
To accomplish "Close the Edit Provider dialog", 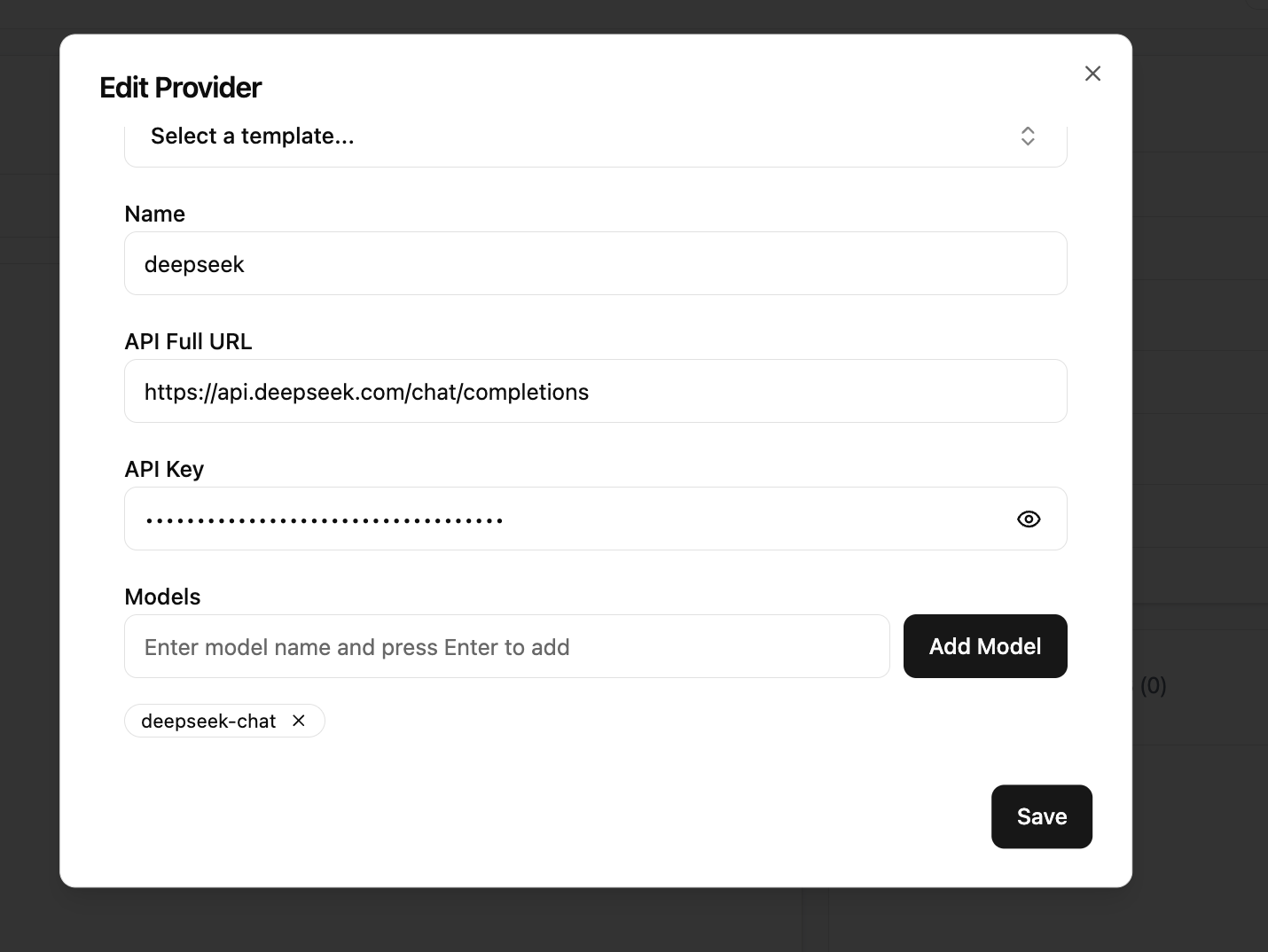I will click(1092, 74).
